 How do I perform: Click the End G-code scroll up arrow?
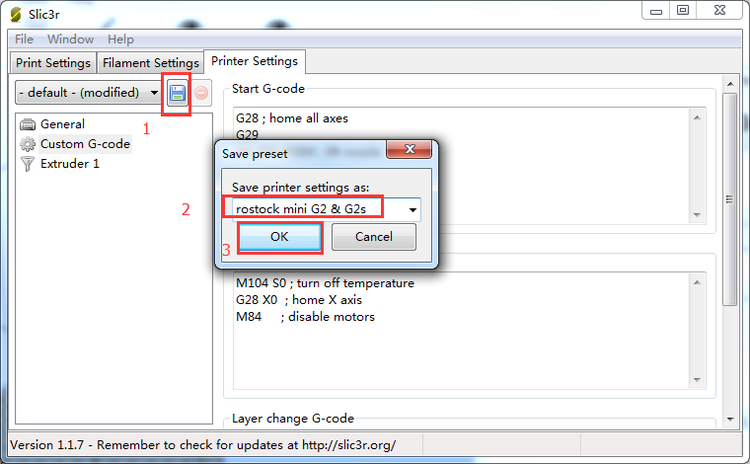click(697, 283)
